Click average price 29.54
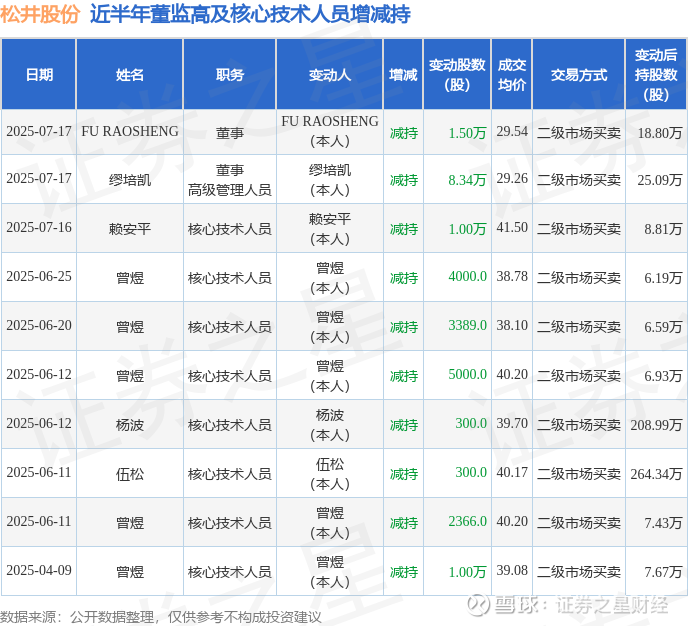This screenshot has width=688, height=626. [512, 131]
